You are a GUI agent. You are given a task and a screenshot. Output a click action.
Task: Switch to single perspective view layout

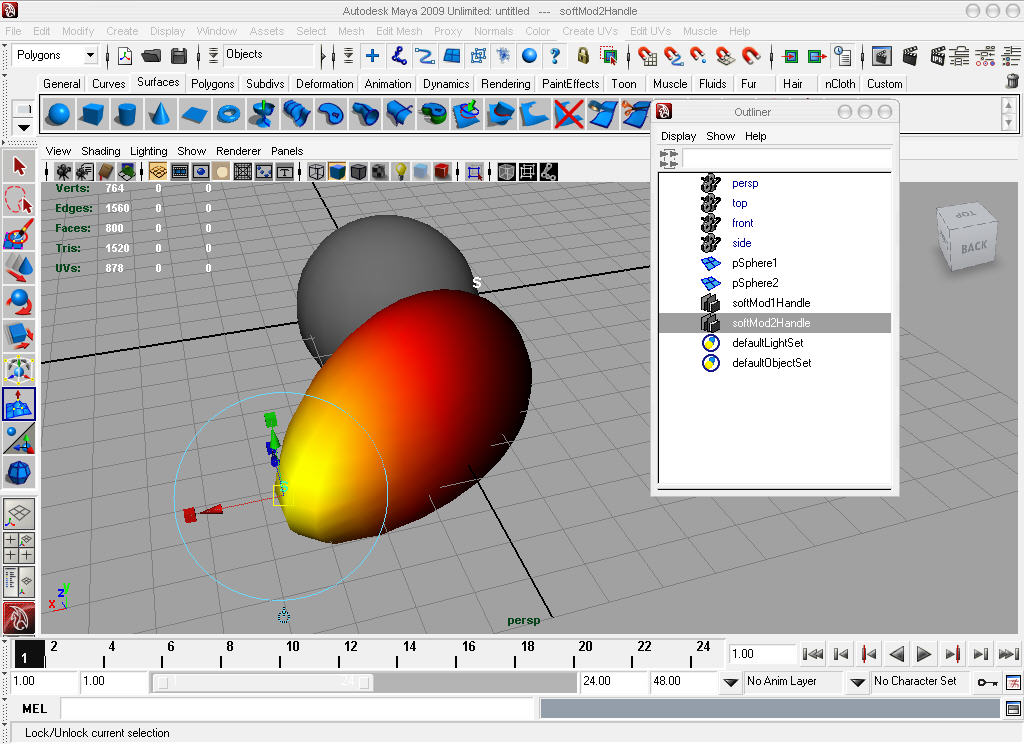point(19,514)
